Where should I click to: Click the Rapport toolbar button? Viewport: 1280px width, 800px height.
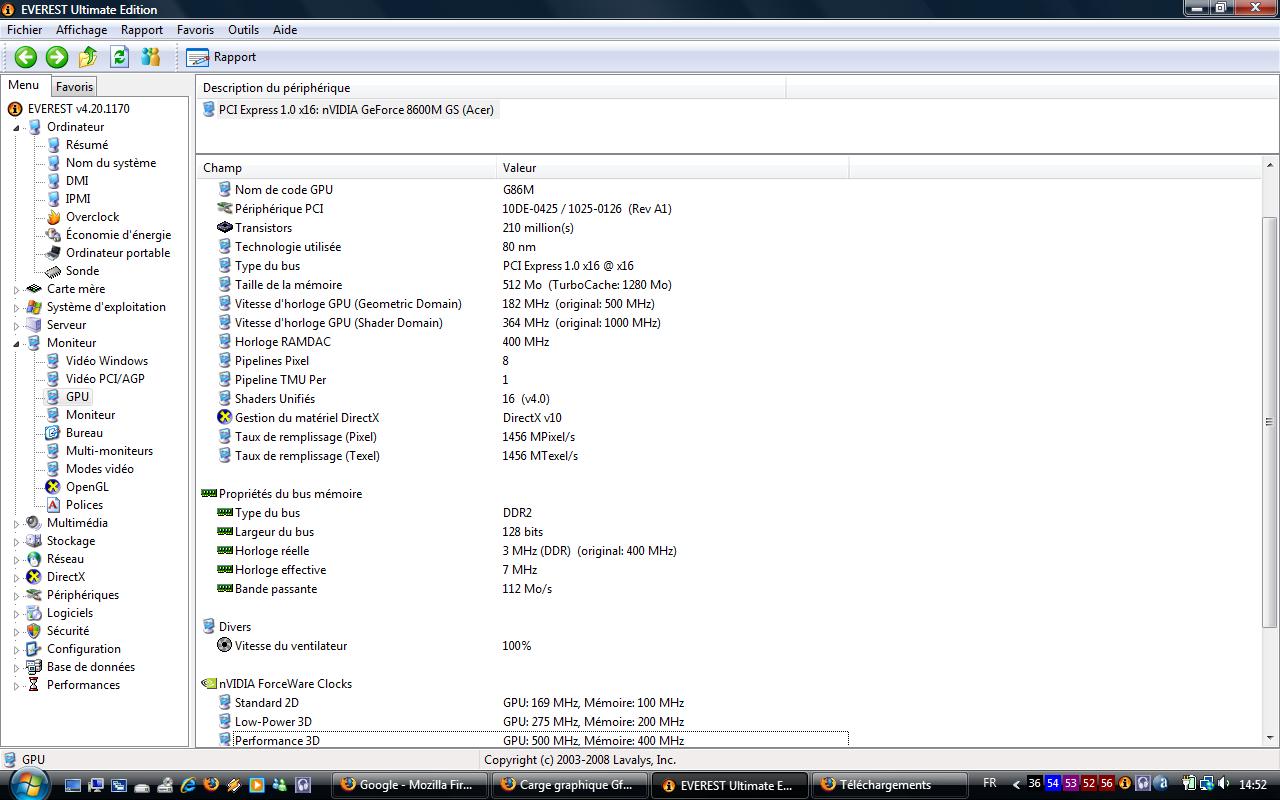click(x=222, y=57)
